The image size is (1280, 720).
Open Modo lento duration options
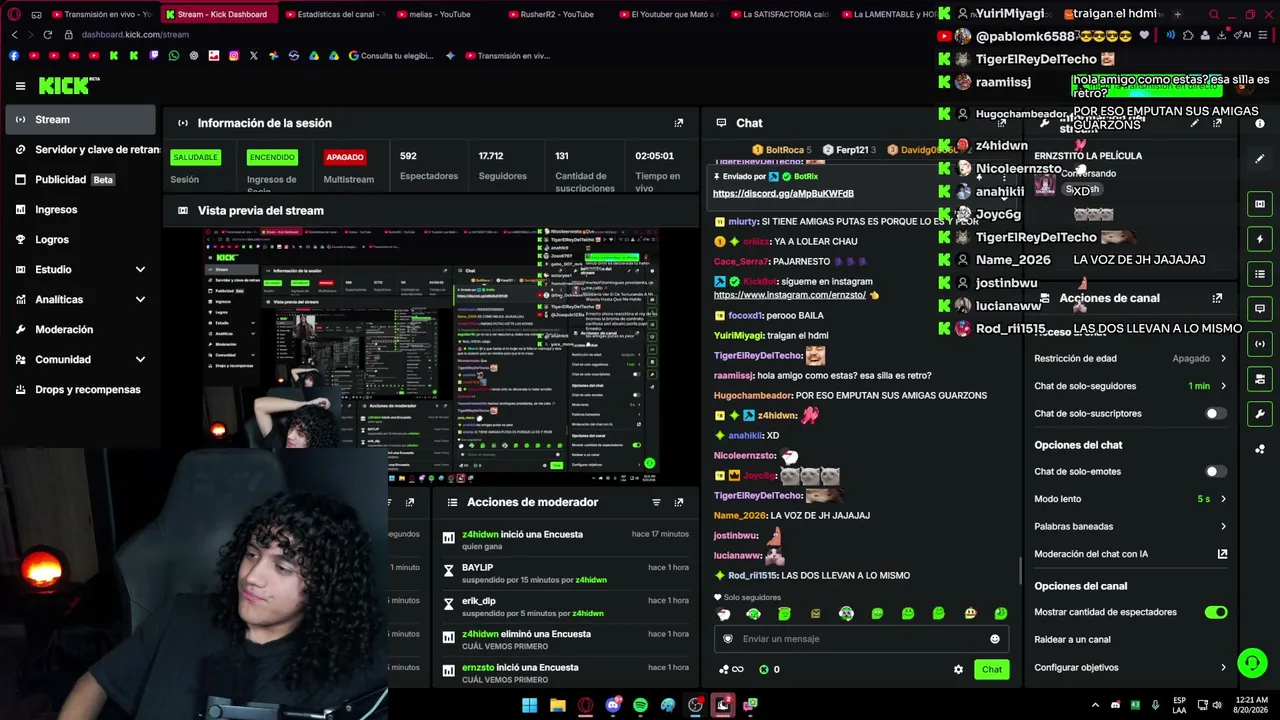pos(1130,499)
